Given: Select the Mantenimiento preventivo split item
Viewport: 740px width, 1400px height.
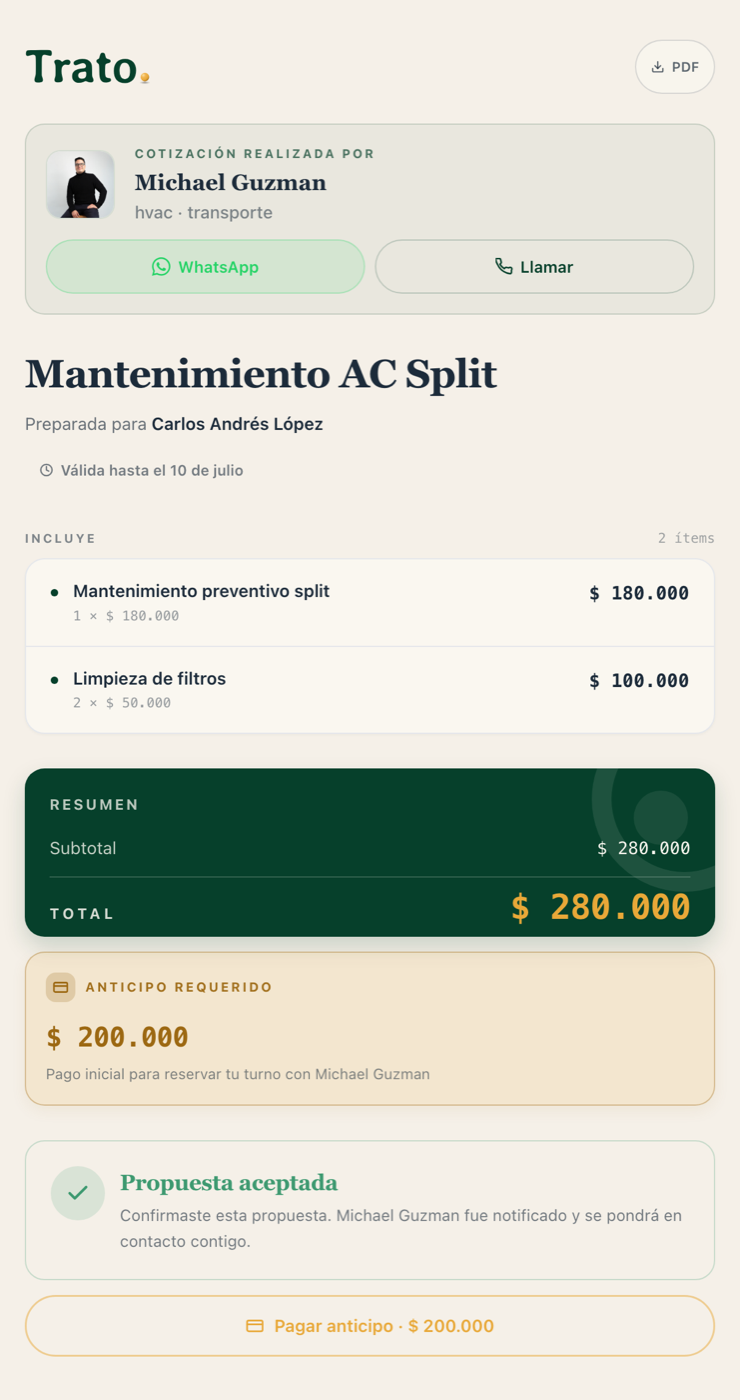Looking at the screenshot, I should pos(370,603).
